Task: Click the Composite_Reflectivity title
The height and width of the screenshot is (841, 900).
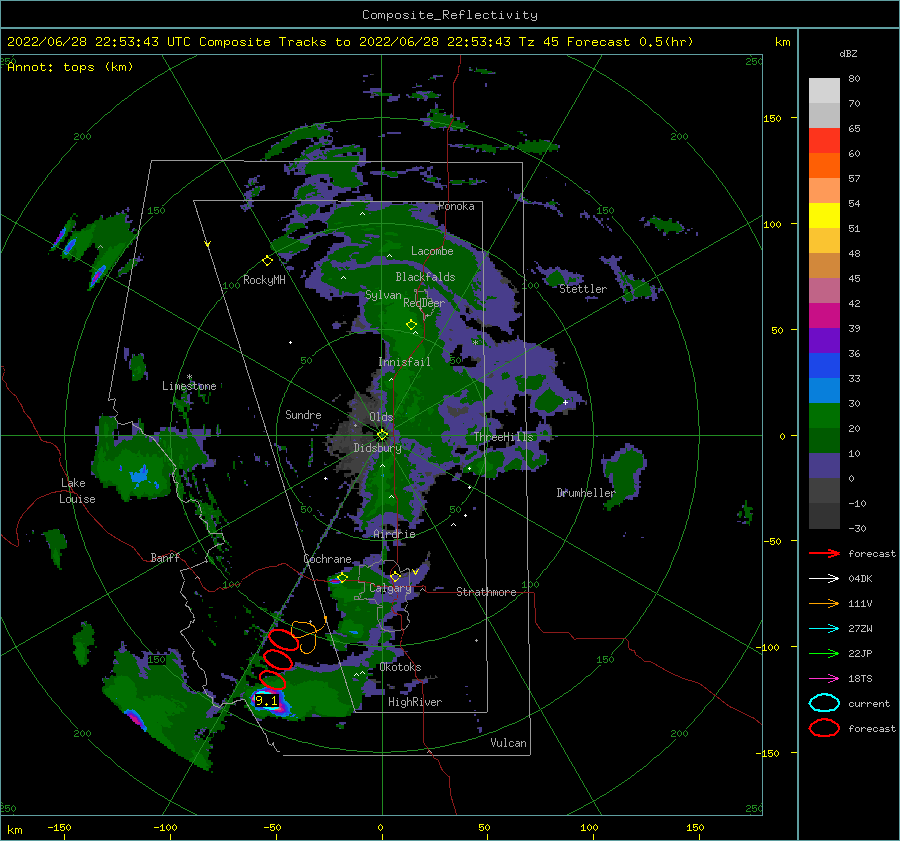Action: [450, 15]
